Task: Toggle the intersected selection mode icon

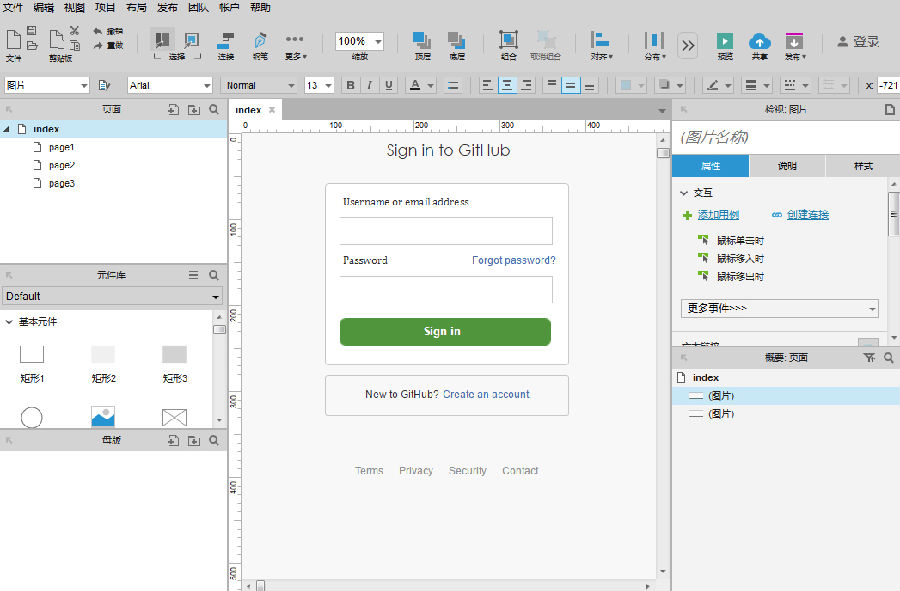Action: (162, 40)
